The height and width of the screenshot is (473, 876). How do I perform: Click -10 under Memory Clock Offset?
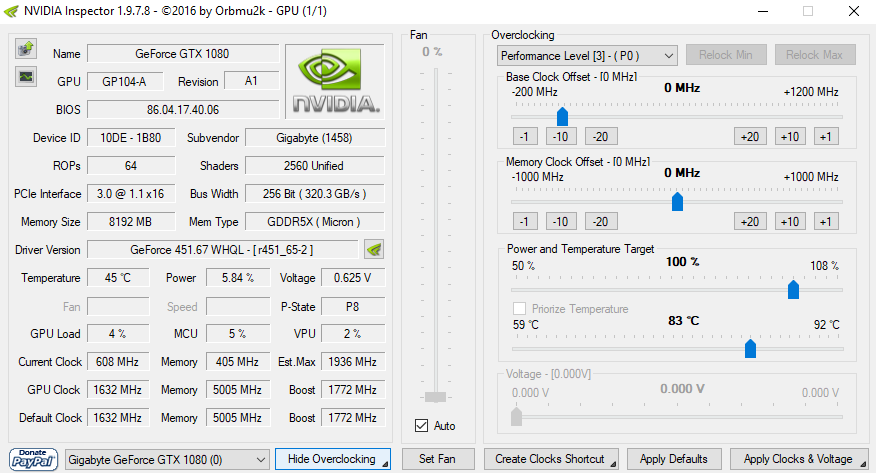560,222
